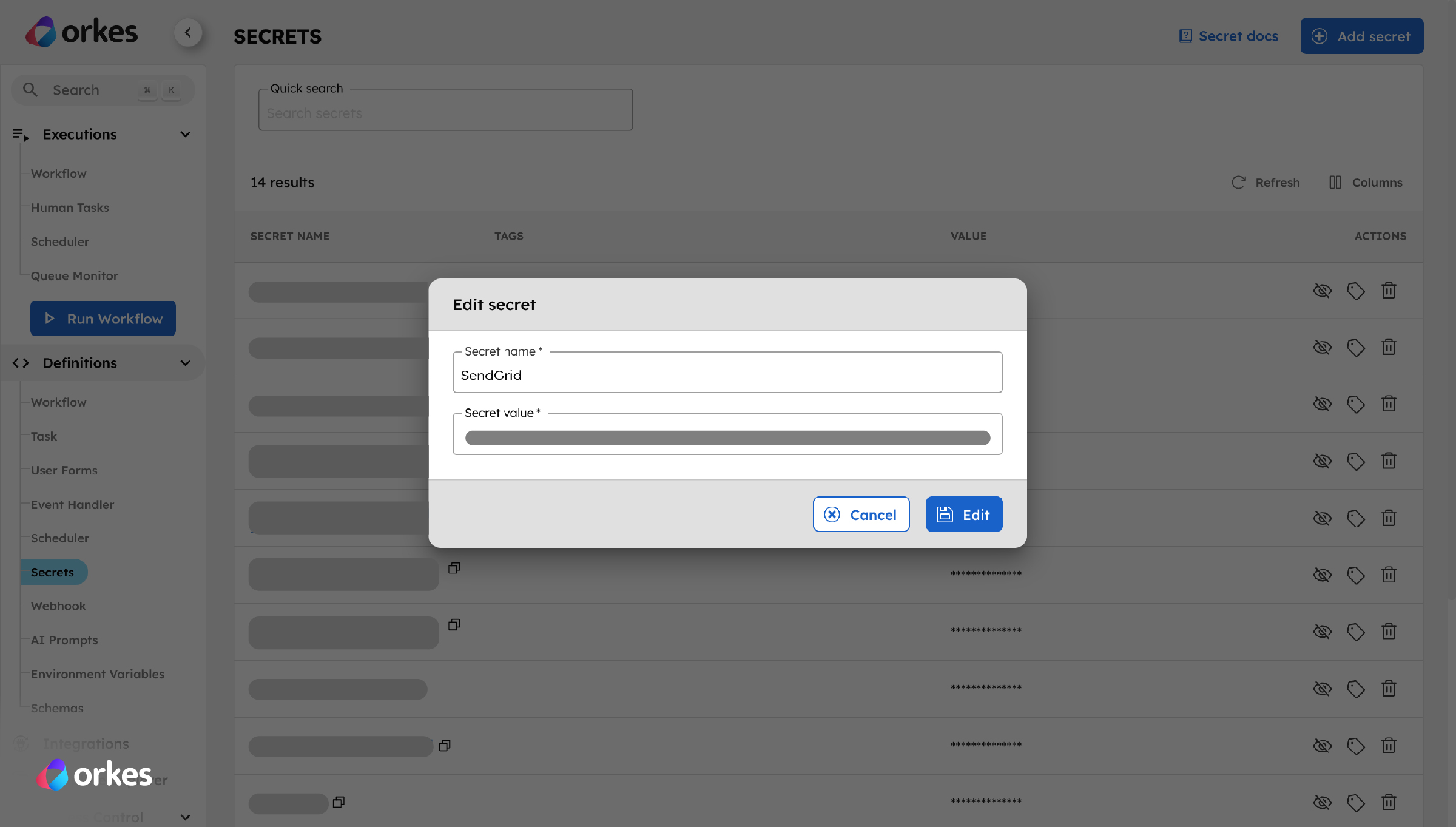1456x827 pixels.
Task: Collapse the Definitions sidebar section
Action: [x=185, y=363]
